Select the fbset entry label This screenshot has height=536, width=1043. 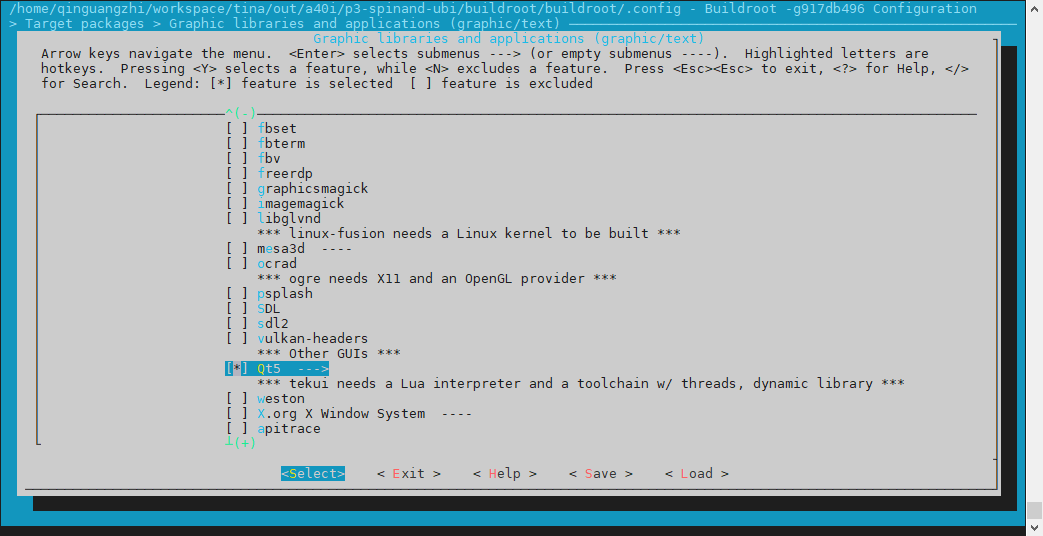(277, 128)
